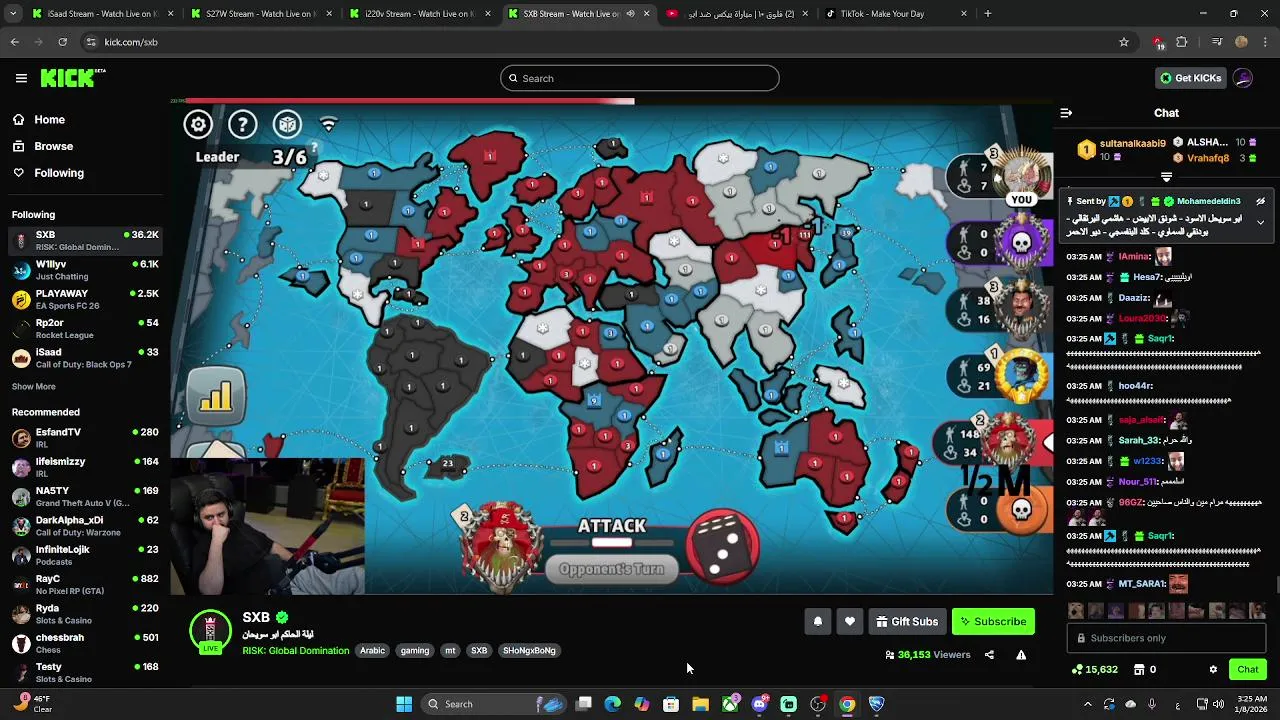Click the 15,632 KICKs balance
This screenshot has height=720, width=1280.
coord(1094,669)
